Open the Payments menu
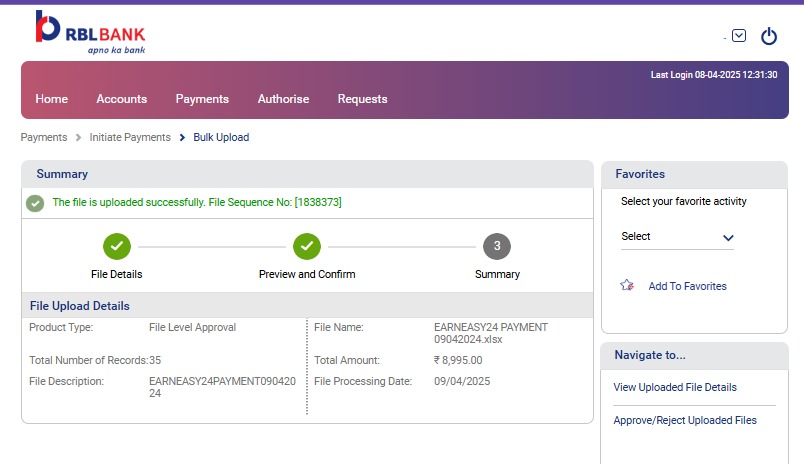804x464 pixels. [x=202, y=99]
